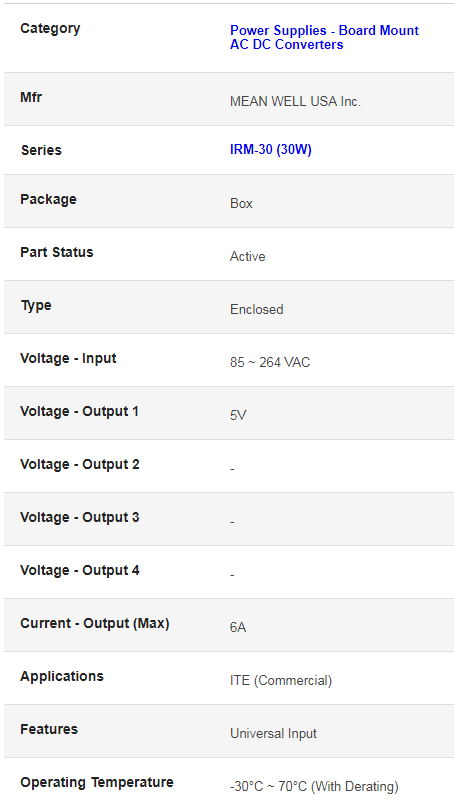Click the Mfr row label
Viewport: 454px width, 800px height.
(31, 97)
